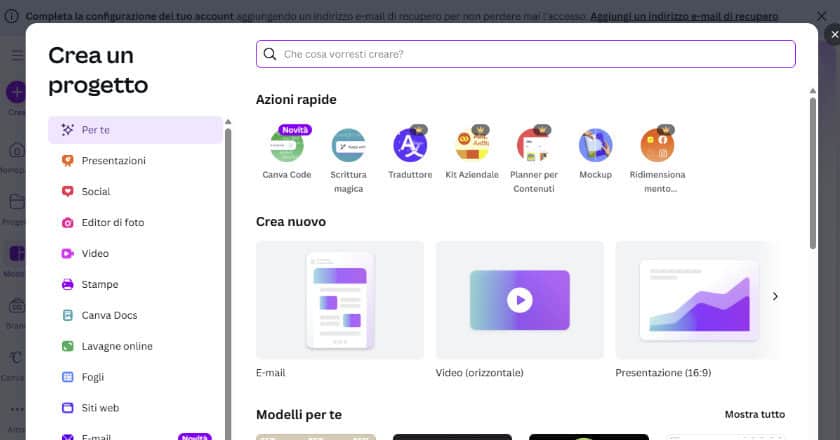Select Lavagne online category
840x440 pixels.
(135, 346)
